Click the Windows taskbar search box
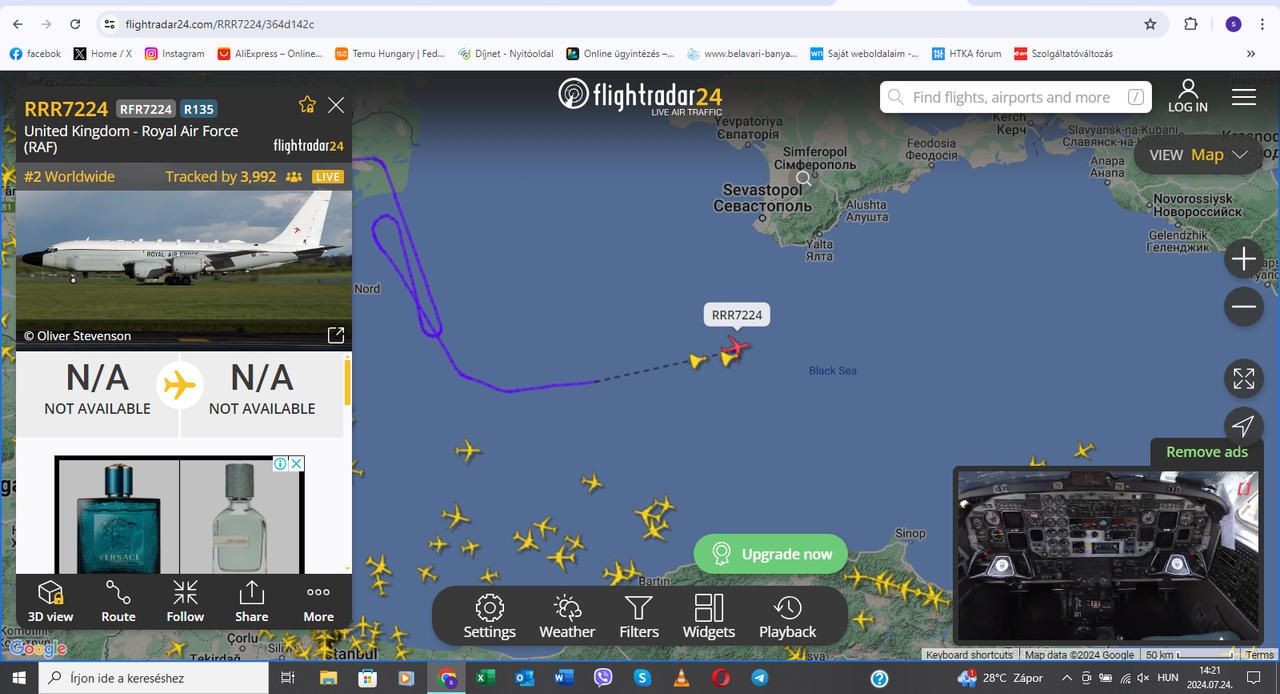 [x=154, y=678]
